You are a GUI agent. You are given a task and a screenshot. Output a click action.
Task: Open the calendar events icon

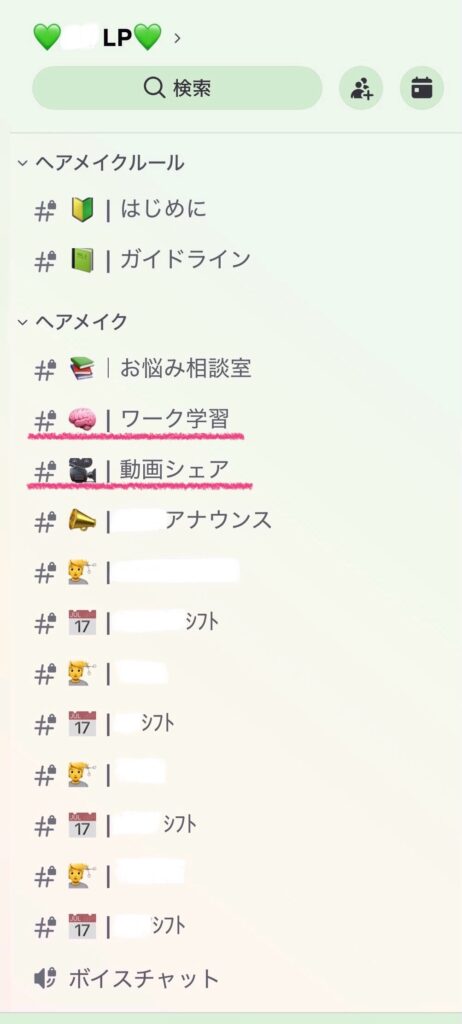[421, 88]
